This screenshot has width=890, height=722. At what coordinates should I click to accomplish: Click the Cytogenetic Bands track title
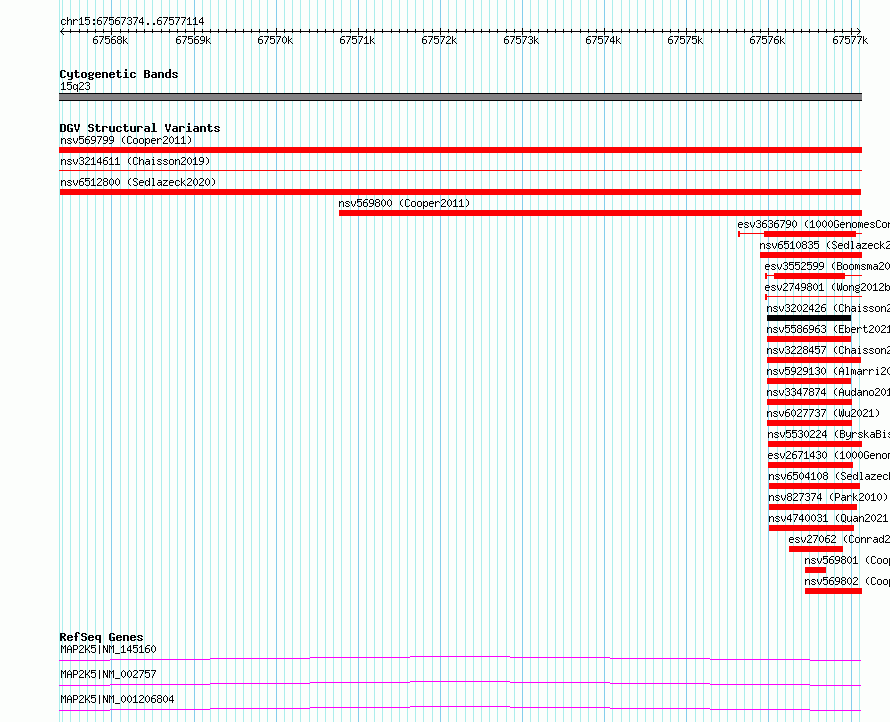(x=119, y=74)
